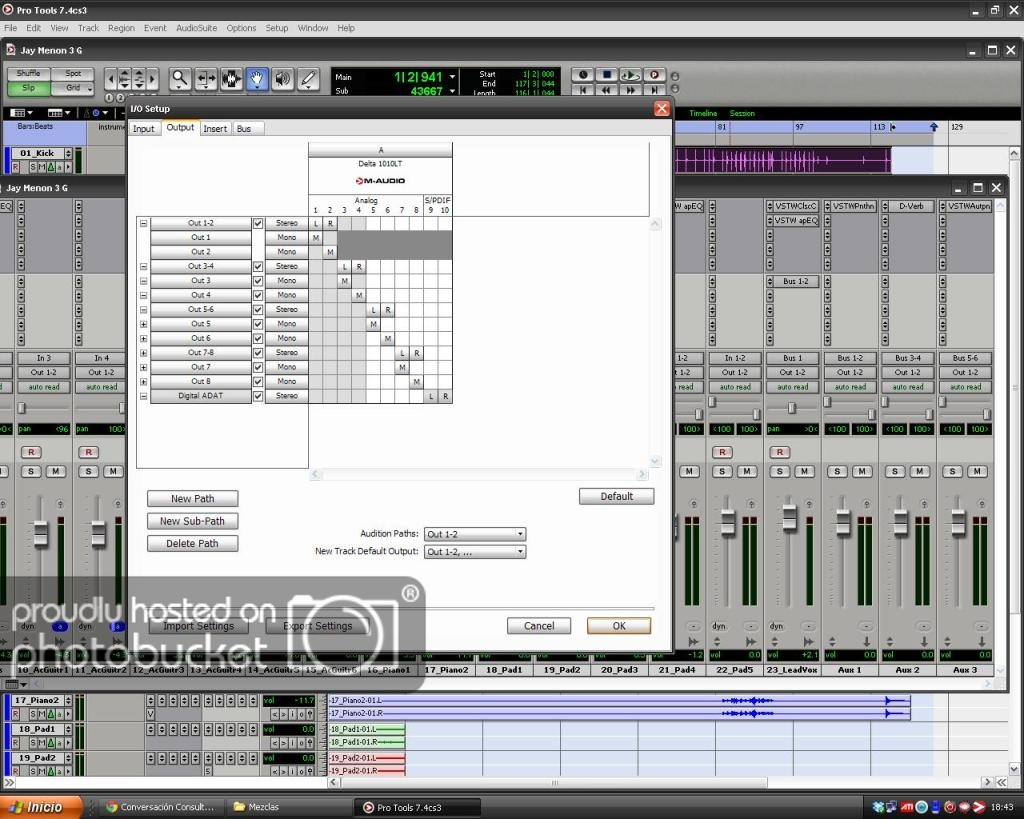Uncheck the Out 1-2 path checkbox
1024x819 pixels.
258,224
